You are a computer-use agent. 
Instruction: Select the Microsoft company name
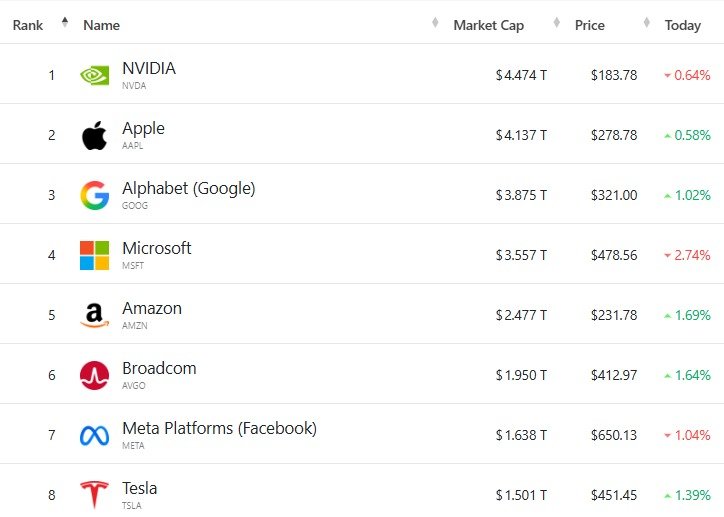157,249
